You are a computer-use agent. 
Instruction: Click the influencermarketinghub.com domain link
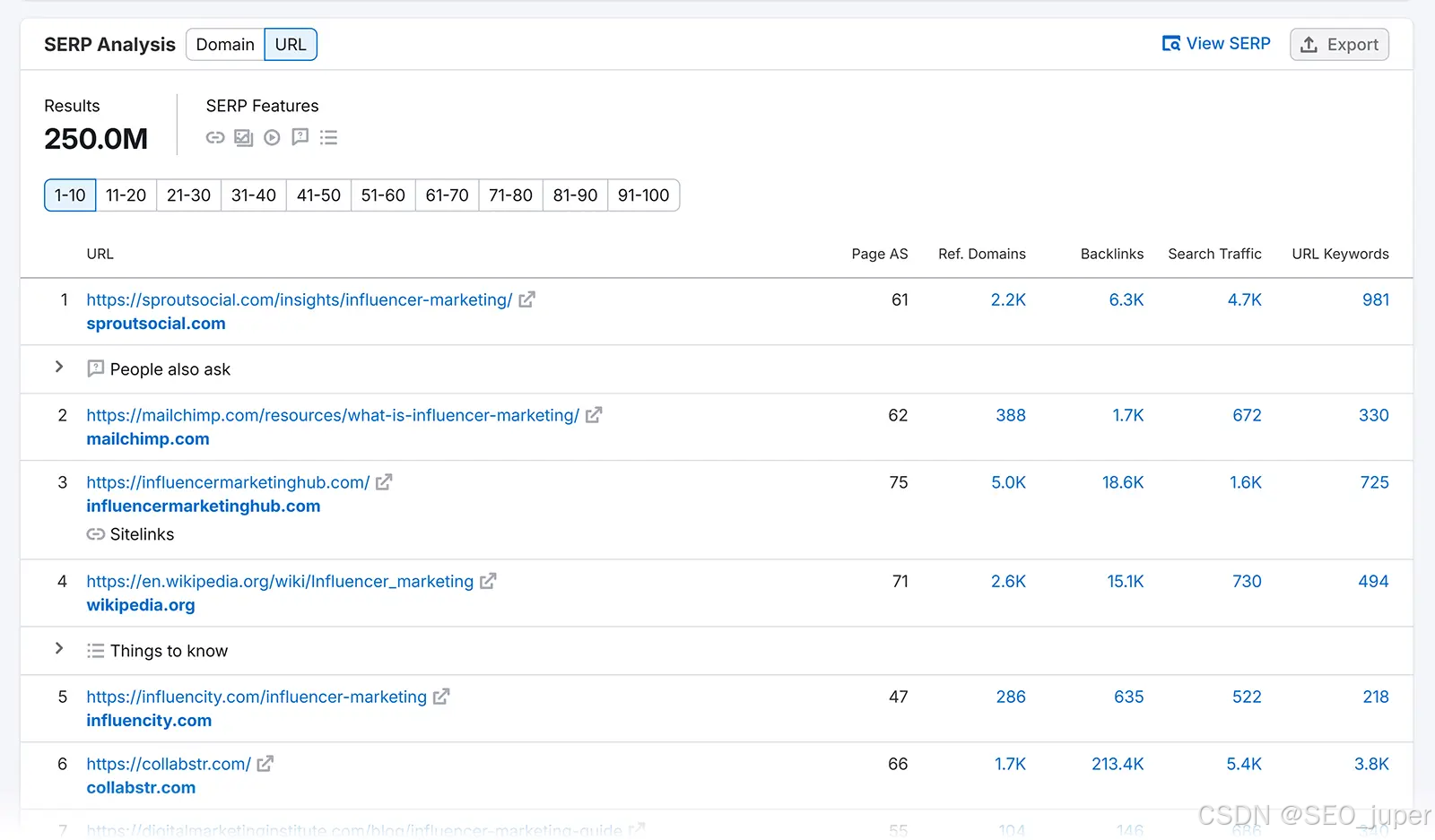(204, 507)
